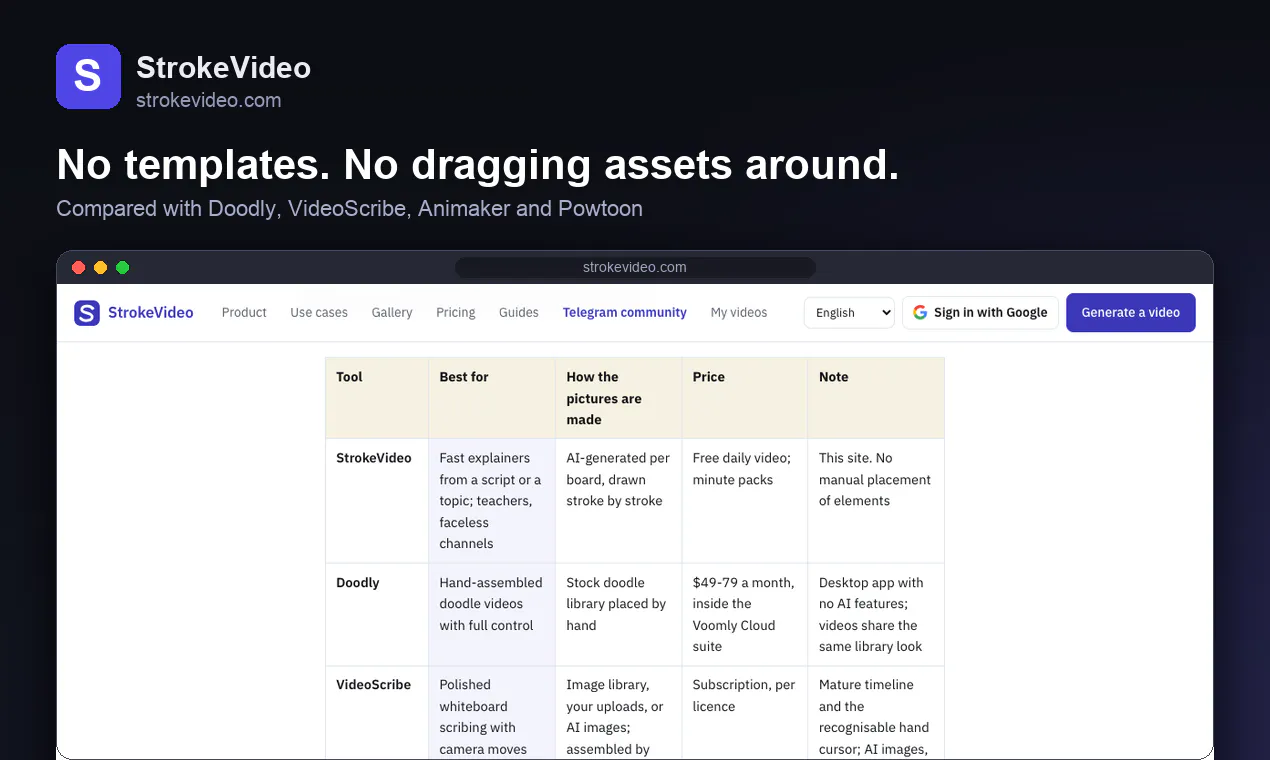Click the large StrokeVideo S badge in header
The image size is (1270, 760).
click(x=88, y=76)
